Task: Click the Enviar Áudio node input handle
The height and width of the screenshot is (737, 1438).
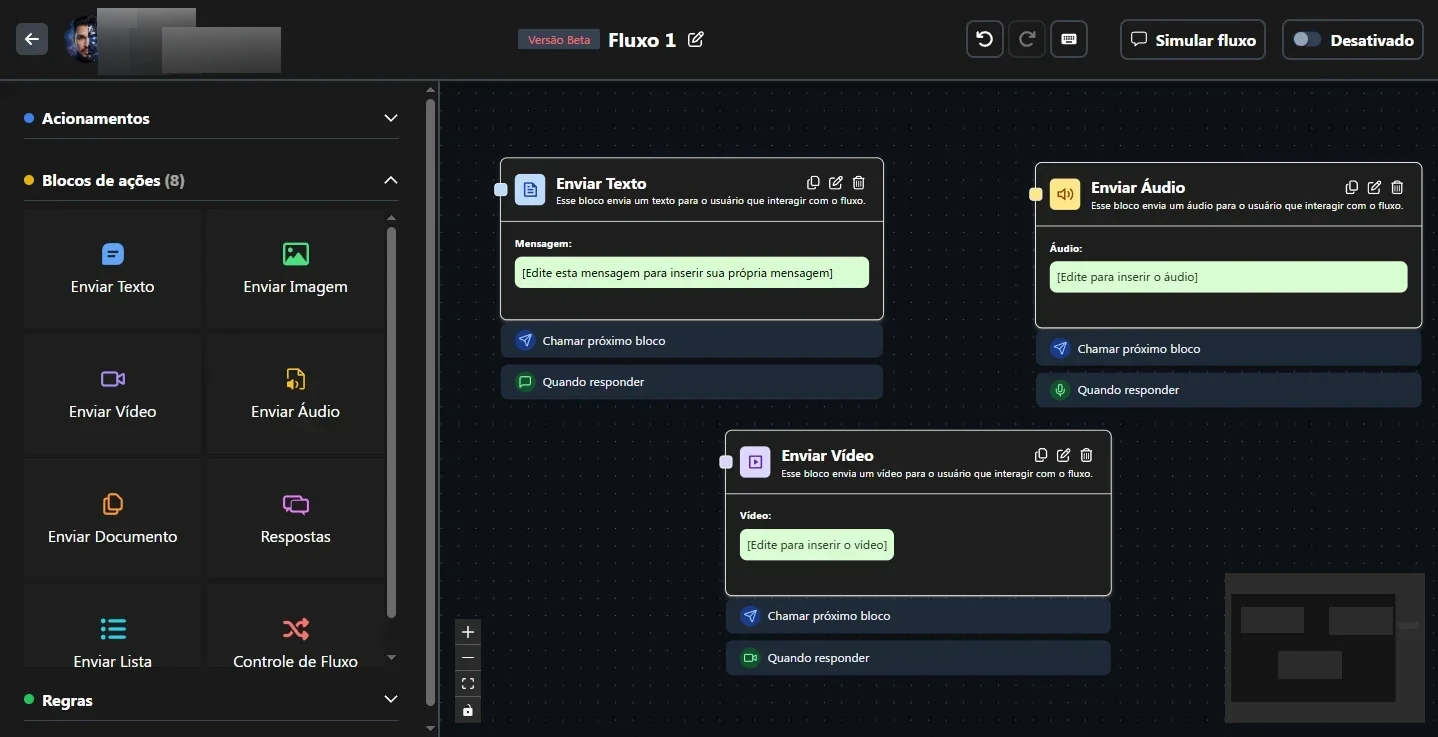Action: point(1036,194)
